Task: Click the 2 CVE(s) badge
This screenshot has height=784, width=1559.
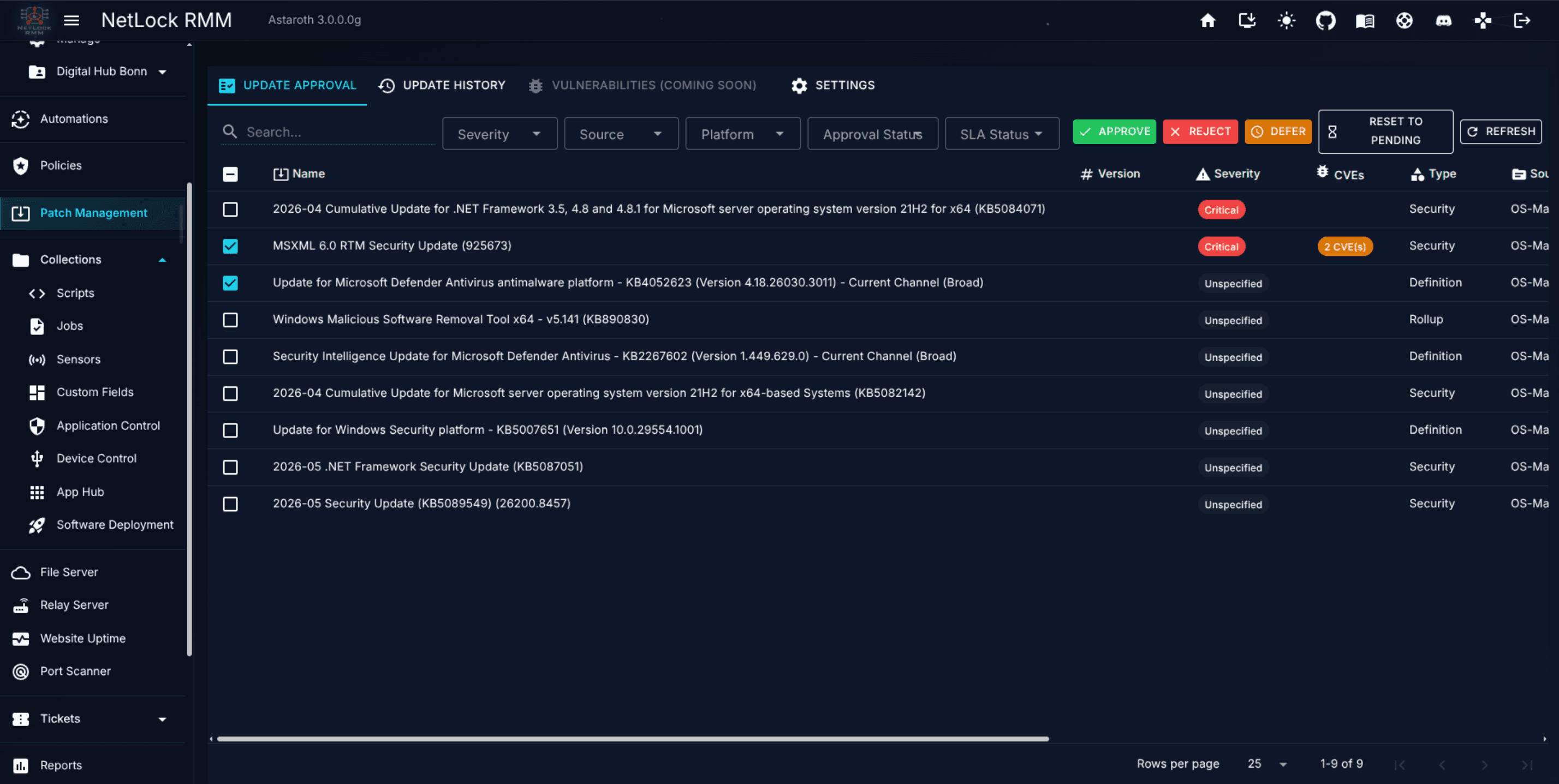Action: point(1345,247)
